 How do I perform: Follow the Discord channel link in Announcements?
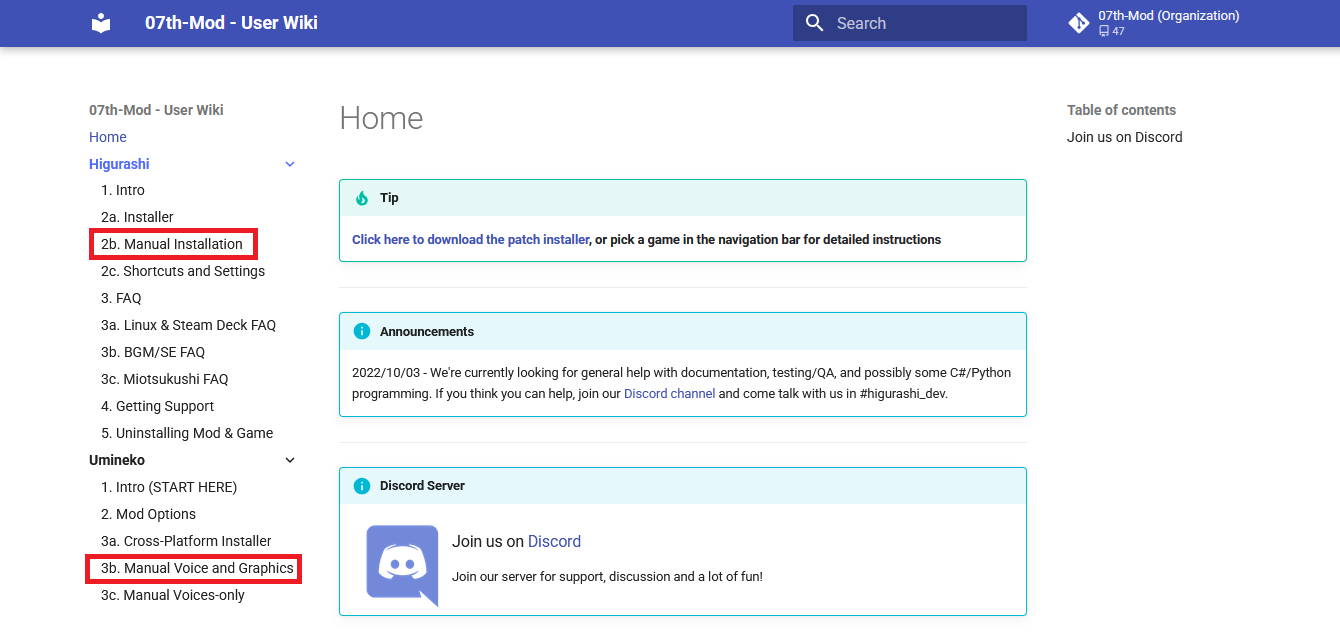(669, 394)
